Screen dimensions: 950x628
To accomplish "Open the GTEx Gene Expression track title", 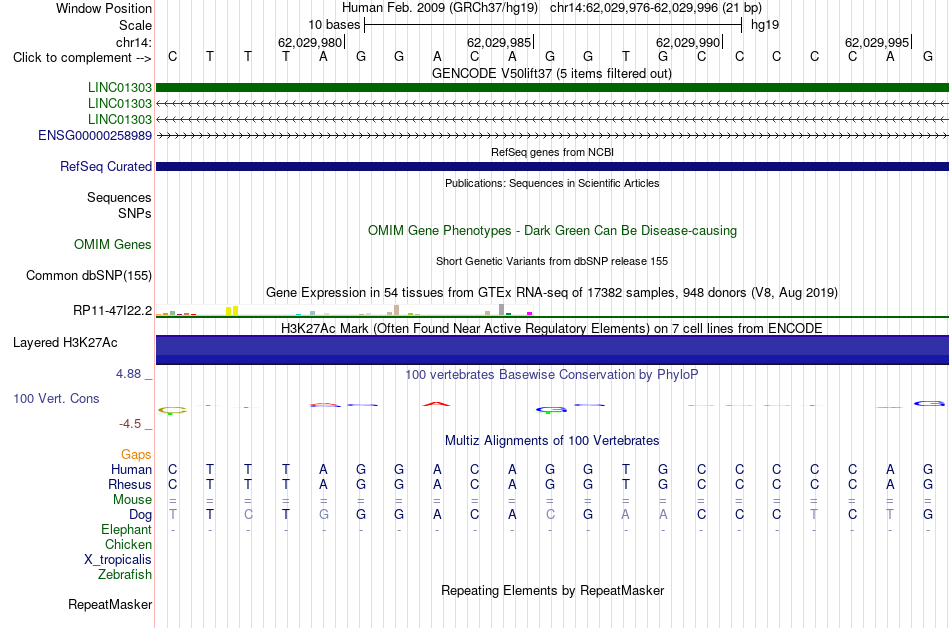I will [x=552, y=293].
